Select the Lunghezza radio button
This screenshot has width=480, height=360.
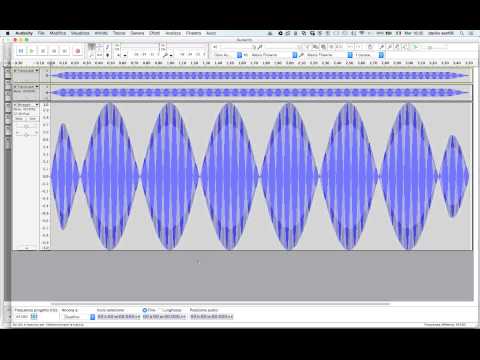tap(161, 310)
